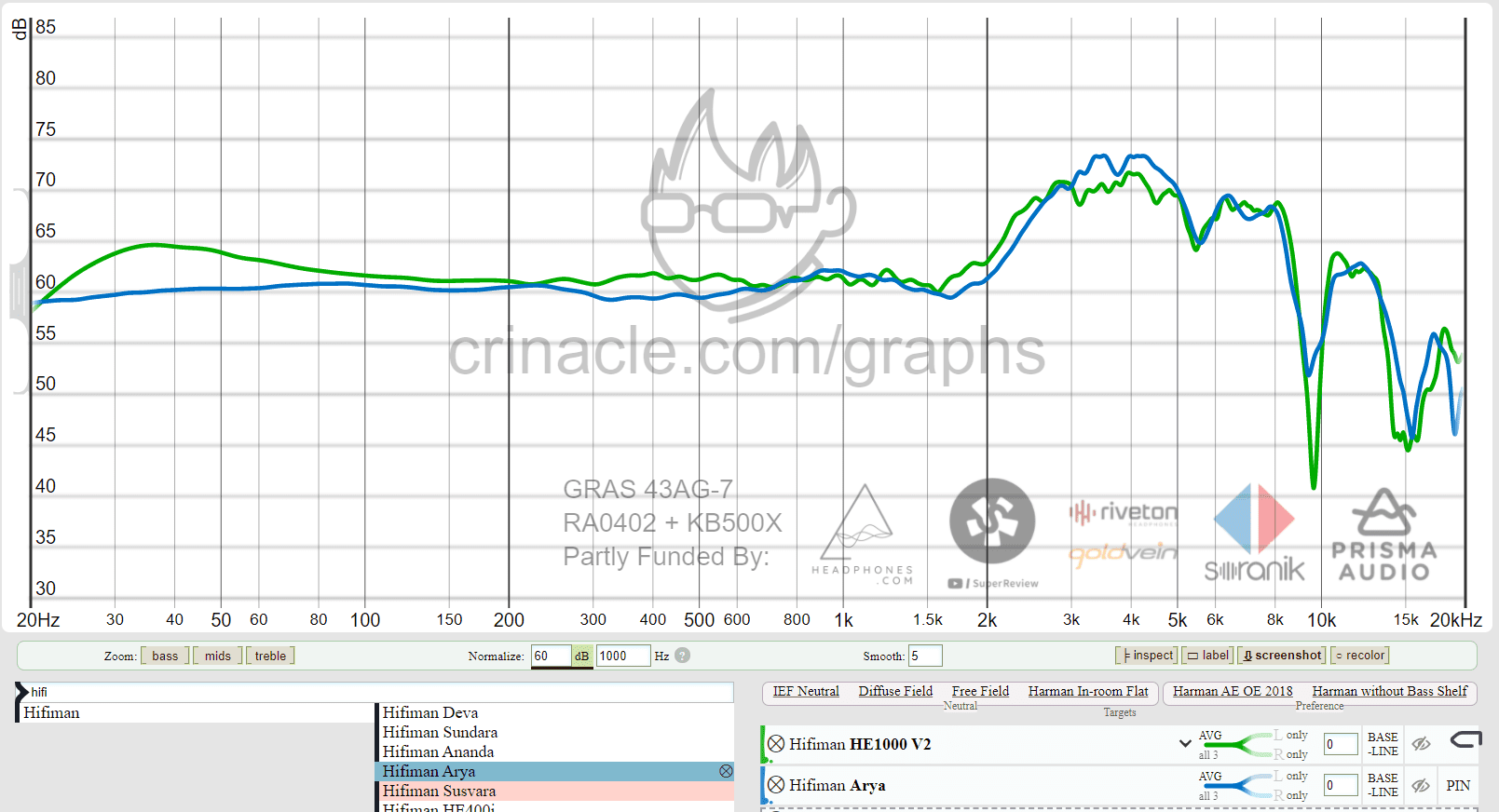This screenshot has width=1499, height=812.
Task: Select Hifiman Susvara from the list
Action: point(556,791)
